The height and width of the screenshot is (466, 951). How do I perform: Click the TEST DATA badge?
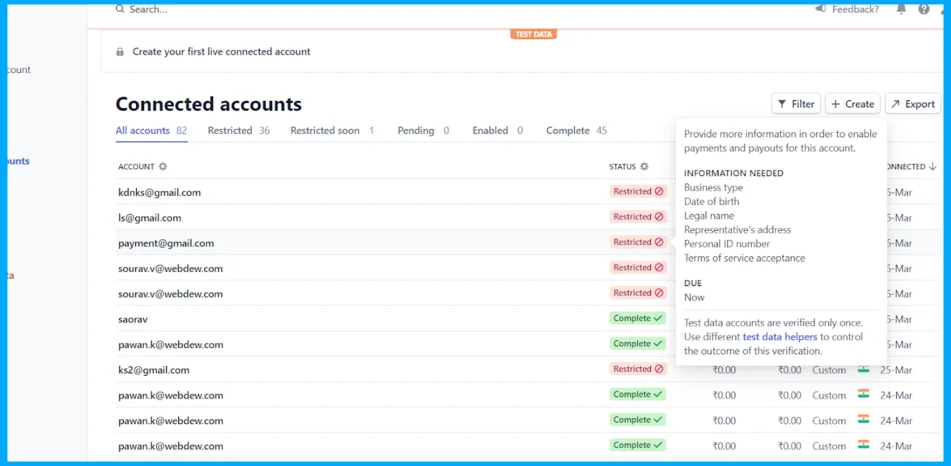[x=534, y=35]
